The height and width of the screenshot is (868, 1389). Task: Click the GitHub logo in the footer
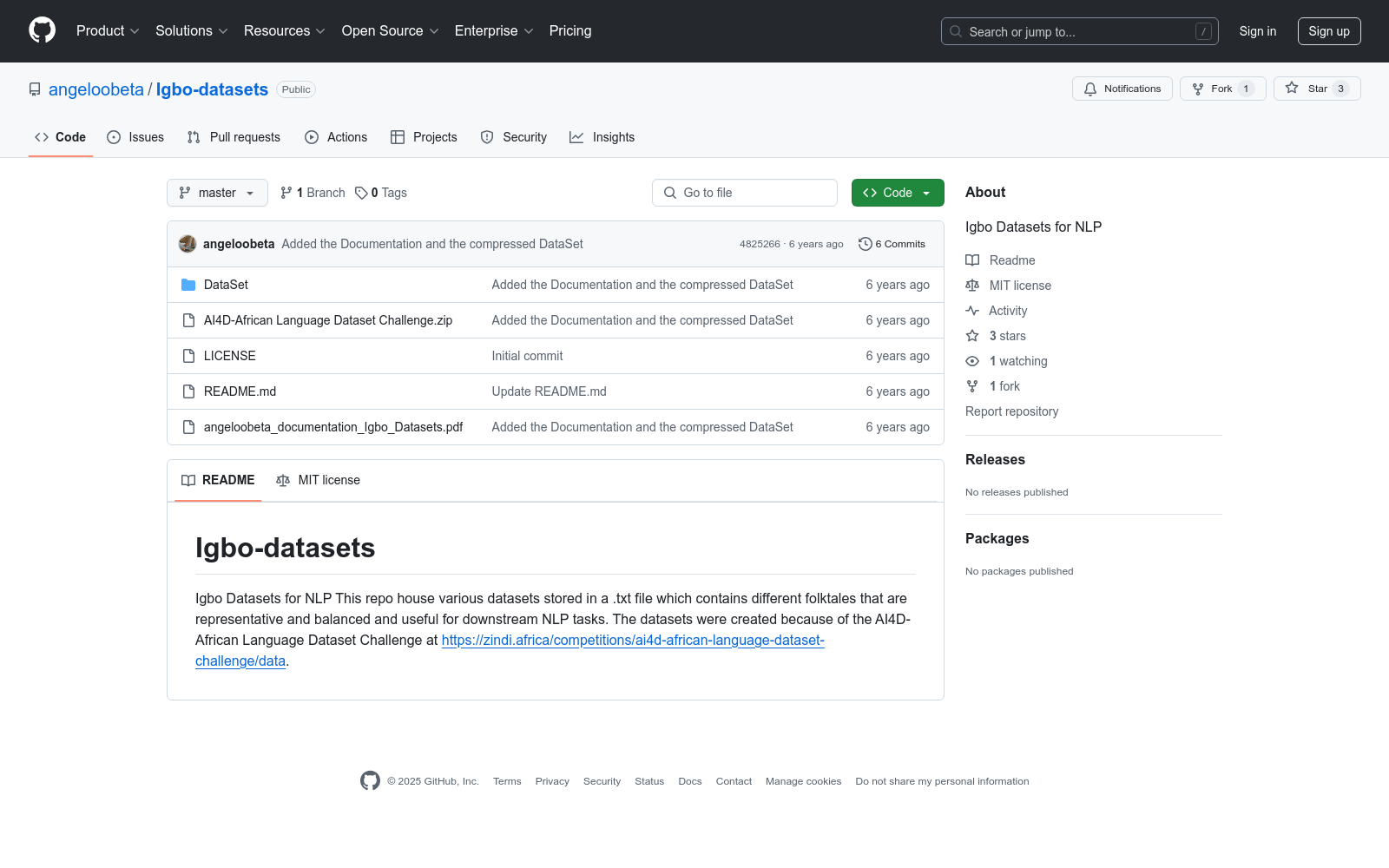point(370,781)
